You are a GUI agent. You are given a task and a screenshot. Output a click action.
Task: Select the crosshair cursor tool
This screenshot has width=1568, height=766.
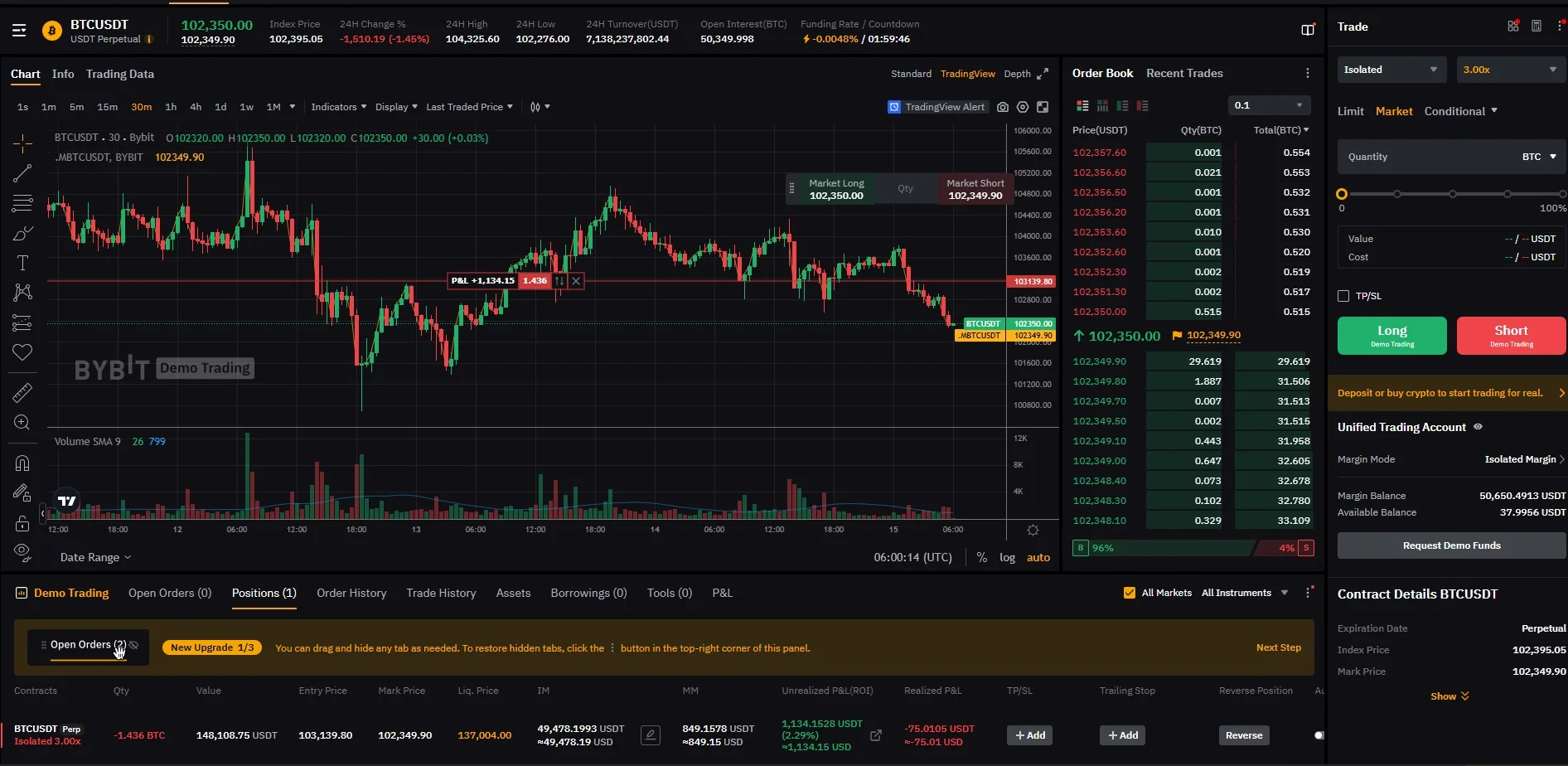point(22,144)
